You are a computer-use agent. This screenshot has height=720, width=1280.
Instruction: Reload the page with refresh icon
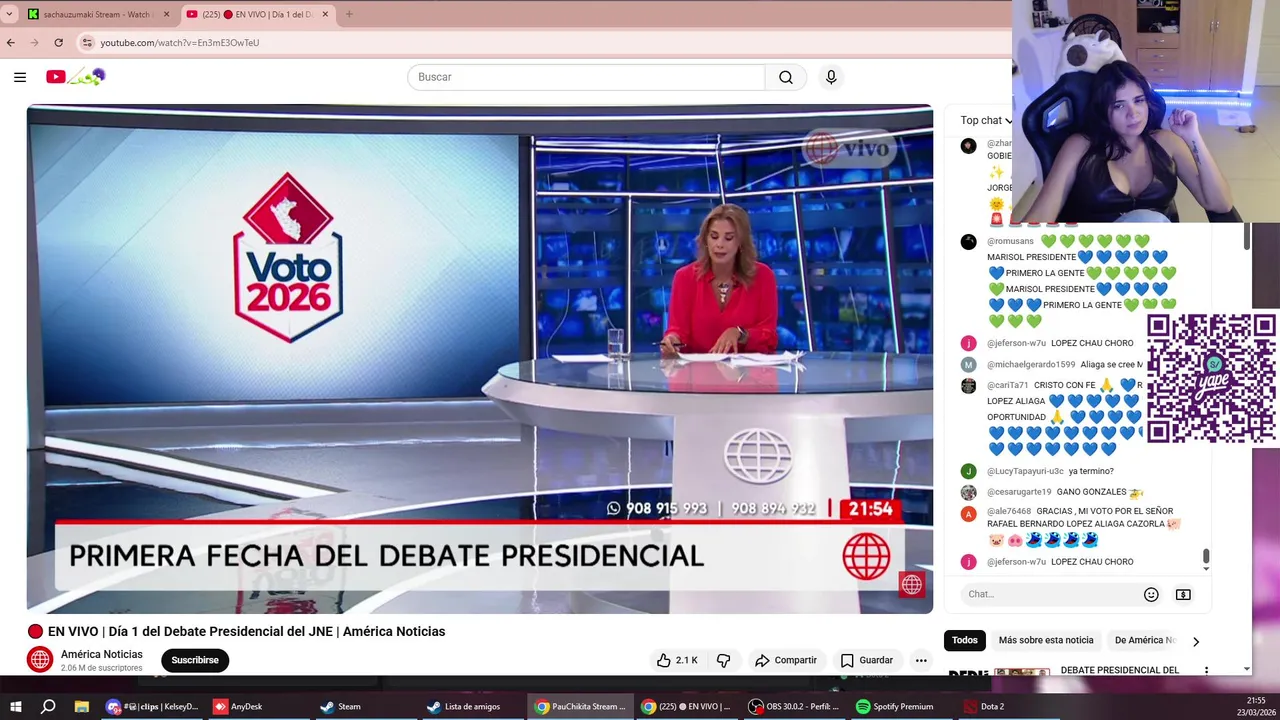(58, 43)
